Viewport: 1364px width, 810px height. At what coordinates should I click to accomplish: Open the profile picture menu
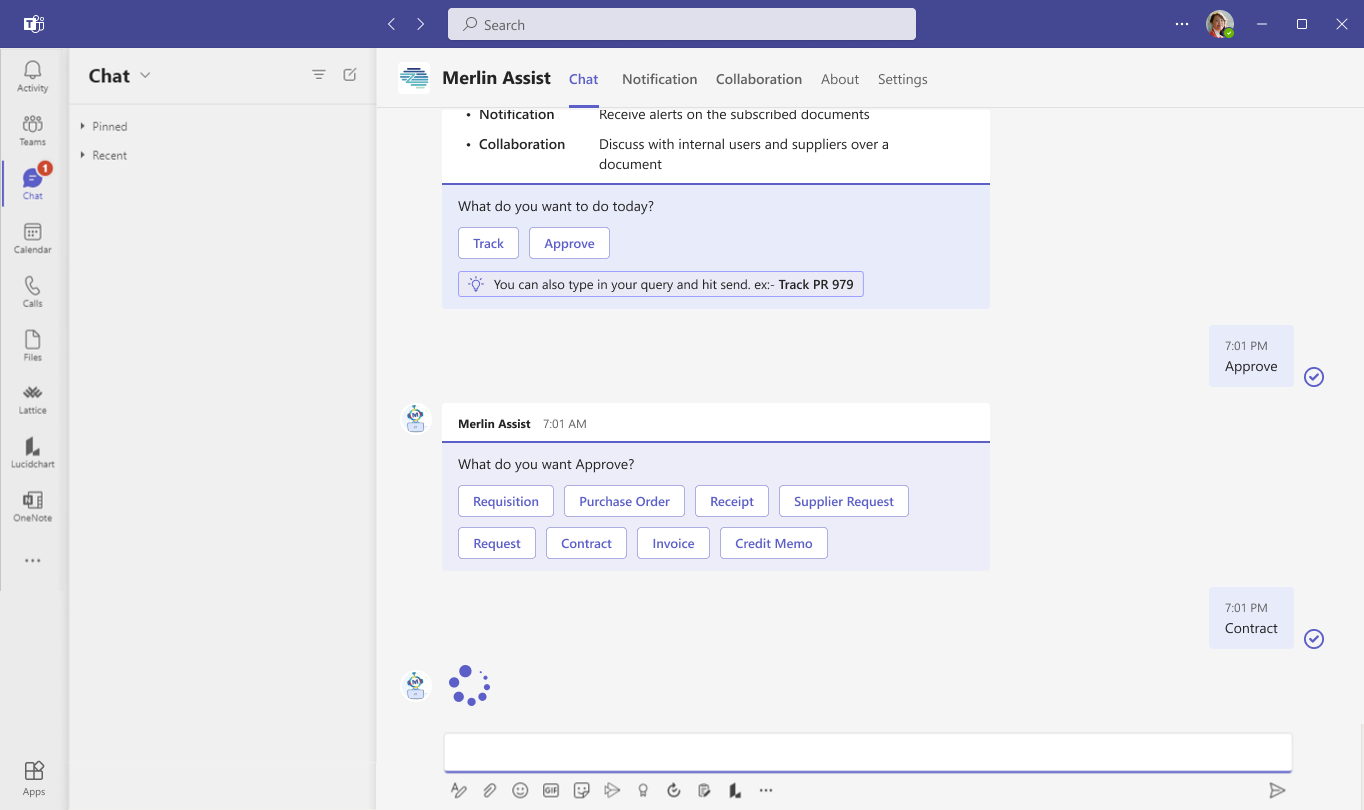(x=1219, y=24)
